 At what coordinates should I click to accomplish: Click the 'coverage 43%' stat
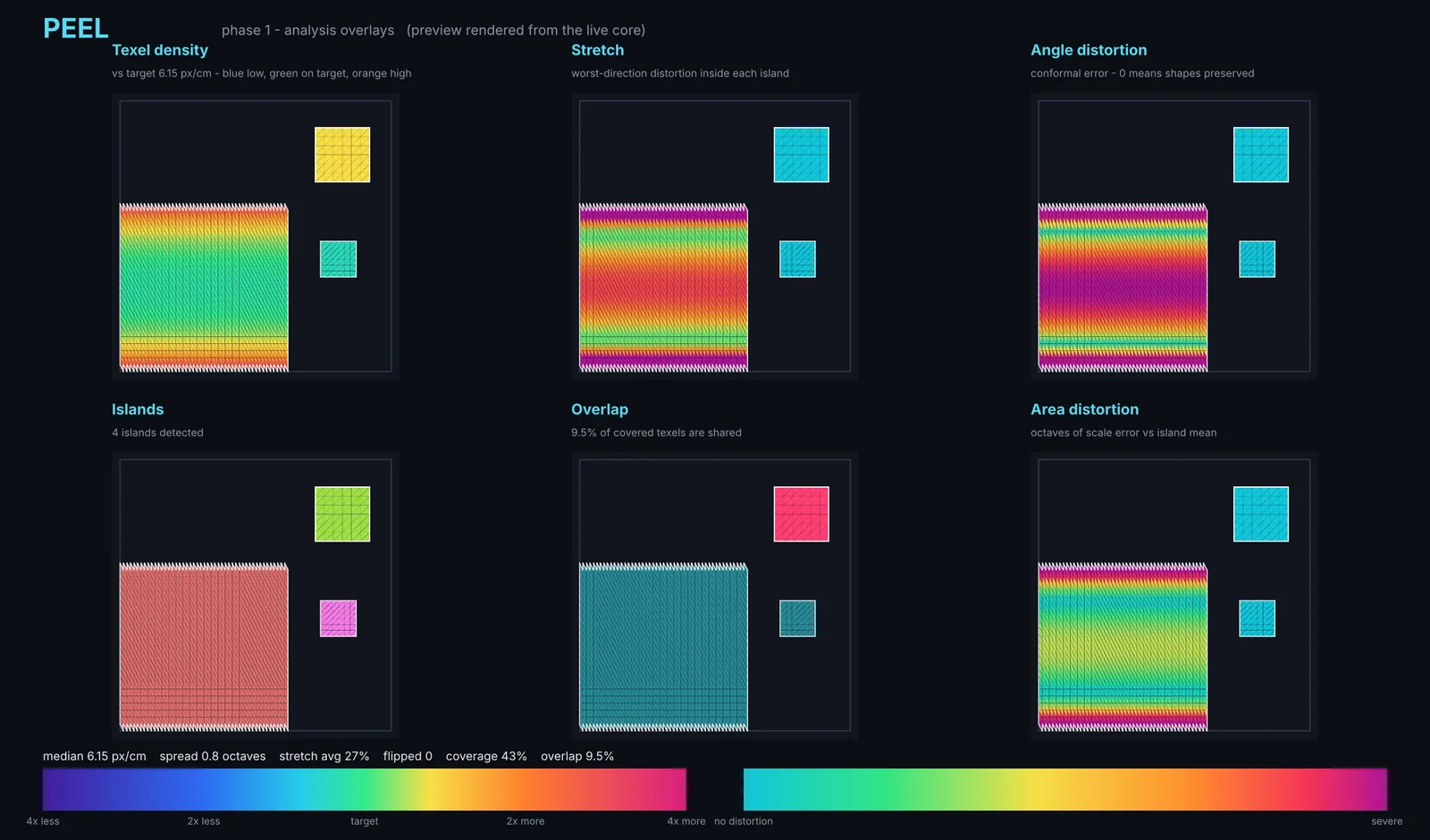point(486,756)
